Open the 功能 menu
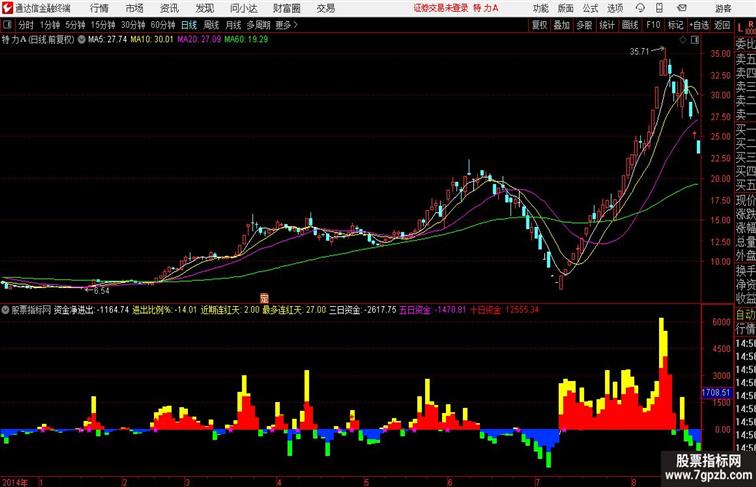This screenshot has height=487, width=756. [540, 8]
